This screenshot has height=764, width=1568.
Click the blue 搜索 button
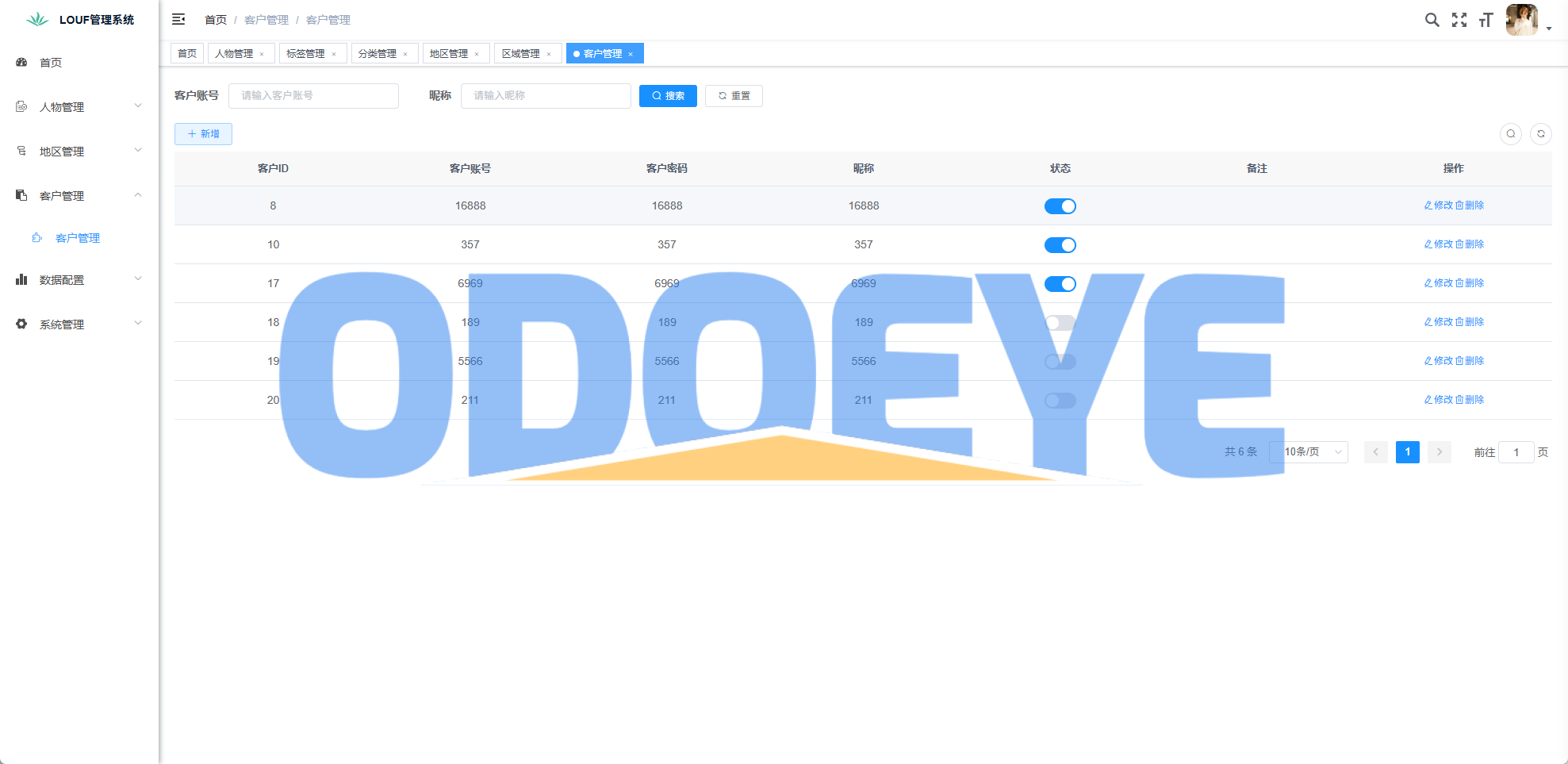668,96
